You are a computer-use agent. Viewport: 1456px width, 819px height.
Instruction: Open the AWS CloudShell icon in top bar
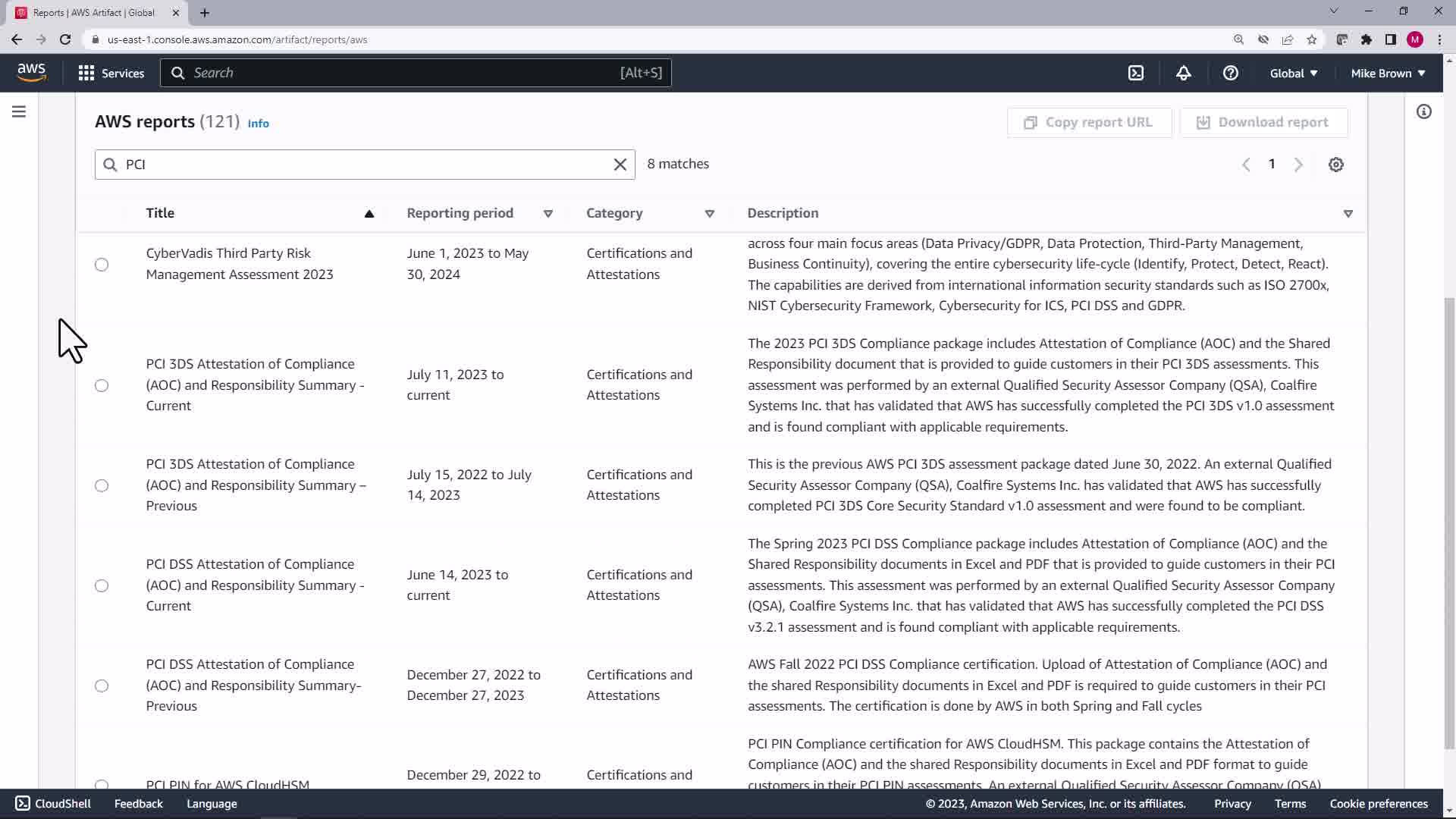point(1135,73)
